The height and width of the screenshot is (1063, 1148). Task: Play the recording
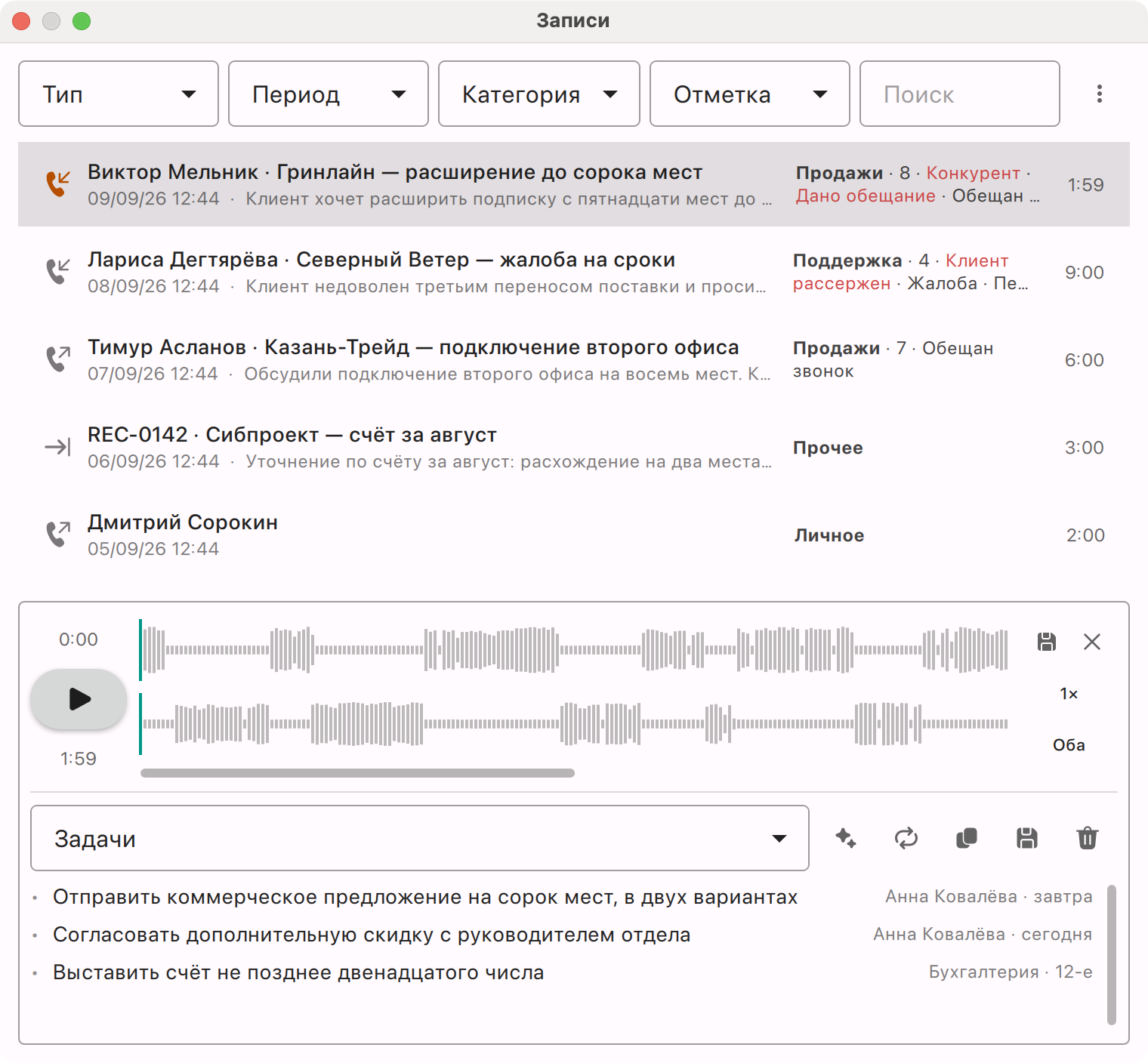click(x=79, y=699)
